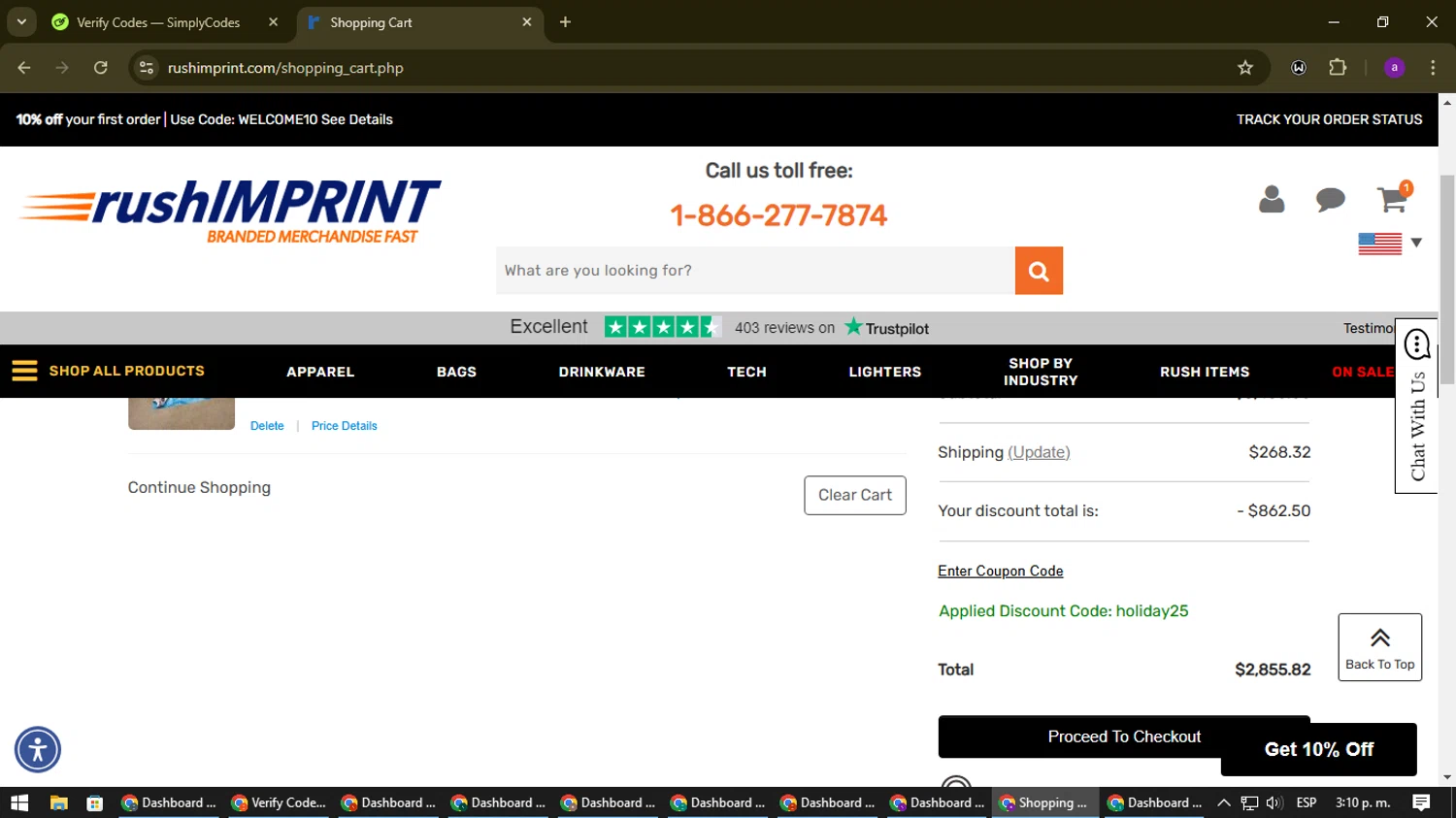Viewport: 1456px width, 818px height.
Task: Click the cart item thumbnail image
Action: tap(182, 413)
